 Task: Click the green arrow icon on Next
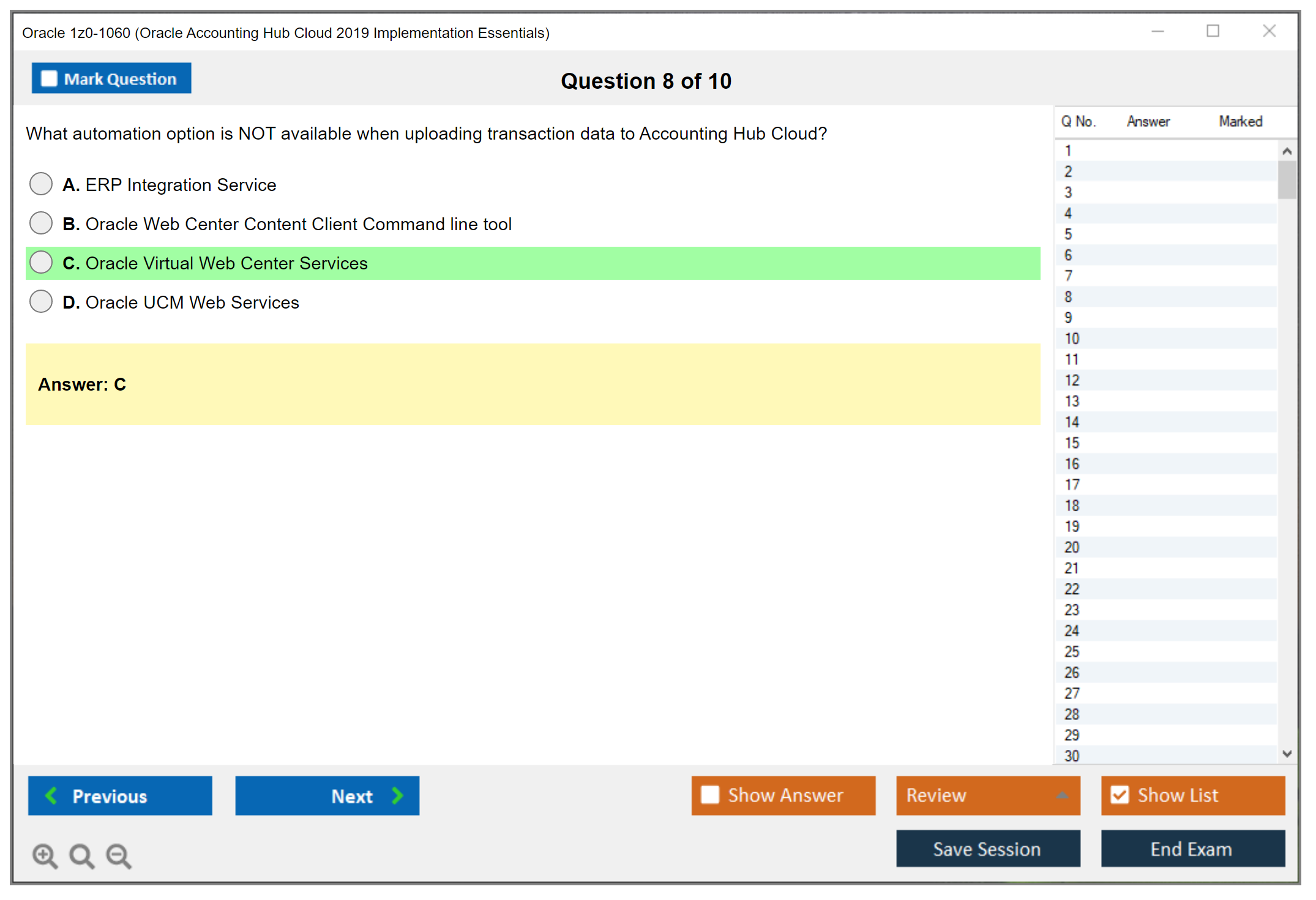[x=397, y=796]
